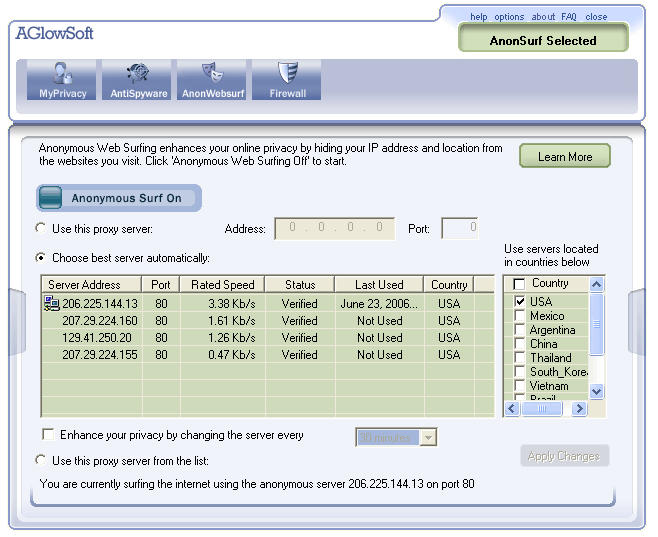The width and height of the screenshot is (658, 537).
Task: Open the Firewall section
Action: (x=287, y=80)
